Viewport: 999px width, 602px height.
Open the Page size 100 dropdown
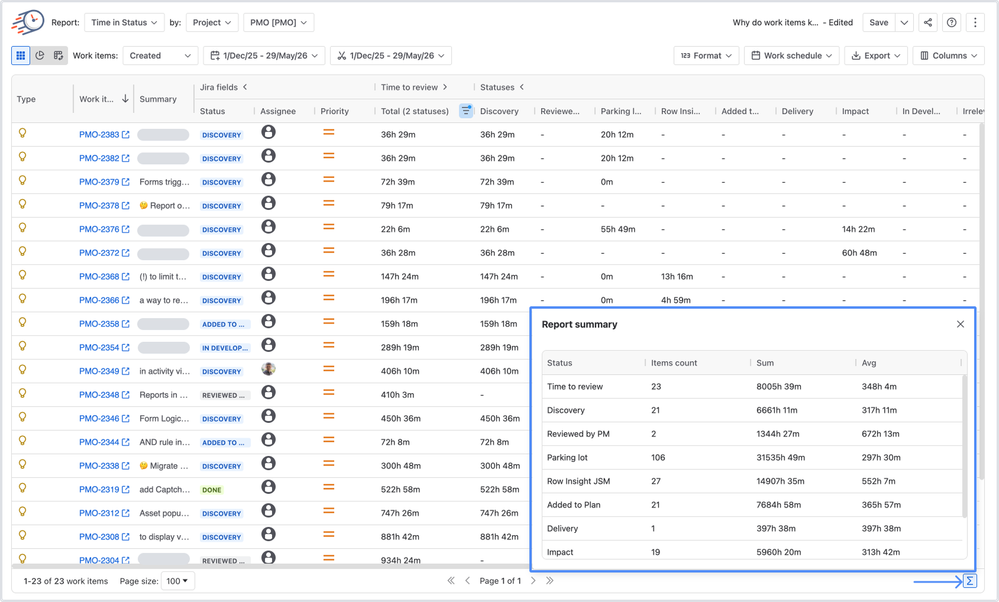tap(177, 581)
